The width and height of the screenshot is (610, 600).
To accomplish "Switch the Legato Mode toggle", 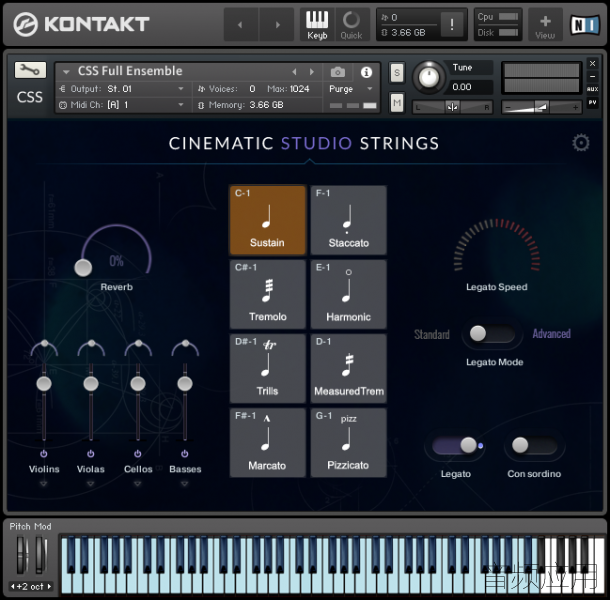I will coord(492,333).
